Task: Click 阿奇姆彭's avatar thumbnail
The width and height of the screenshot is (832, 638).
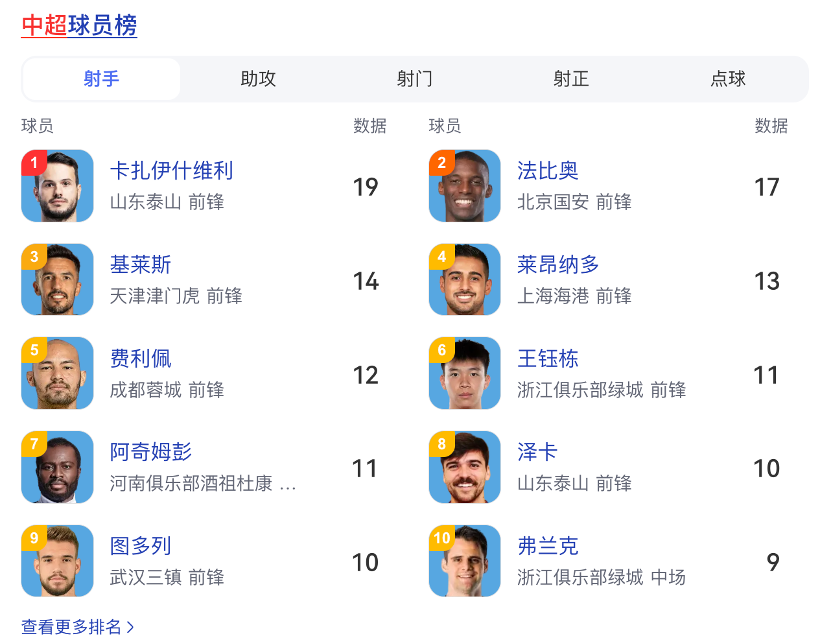Action: [57, 467]
